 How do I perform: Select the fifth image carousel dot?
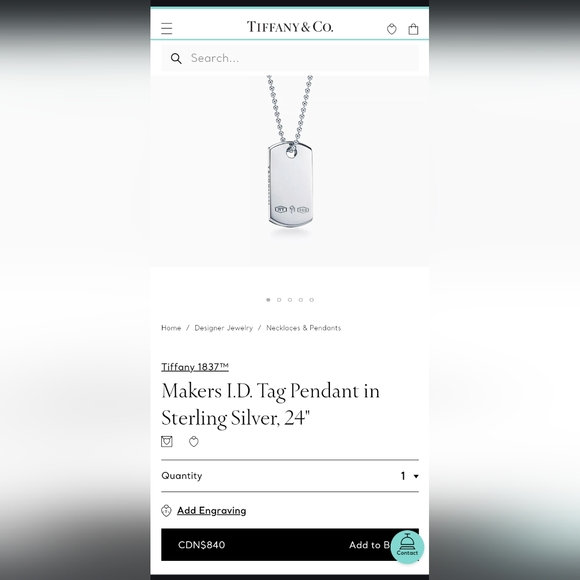pyautogui.click(x=311, y=300)
